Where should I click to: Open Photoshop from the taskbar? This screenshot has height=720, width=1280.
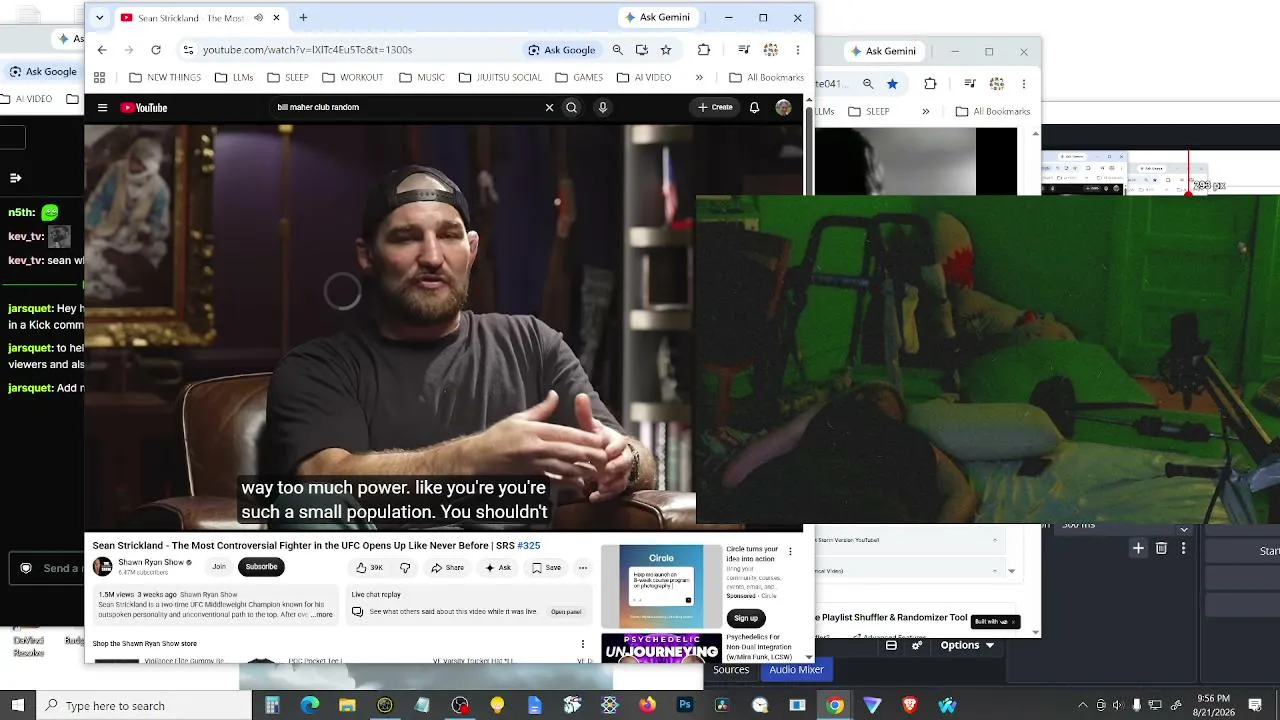click(685, 705)
